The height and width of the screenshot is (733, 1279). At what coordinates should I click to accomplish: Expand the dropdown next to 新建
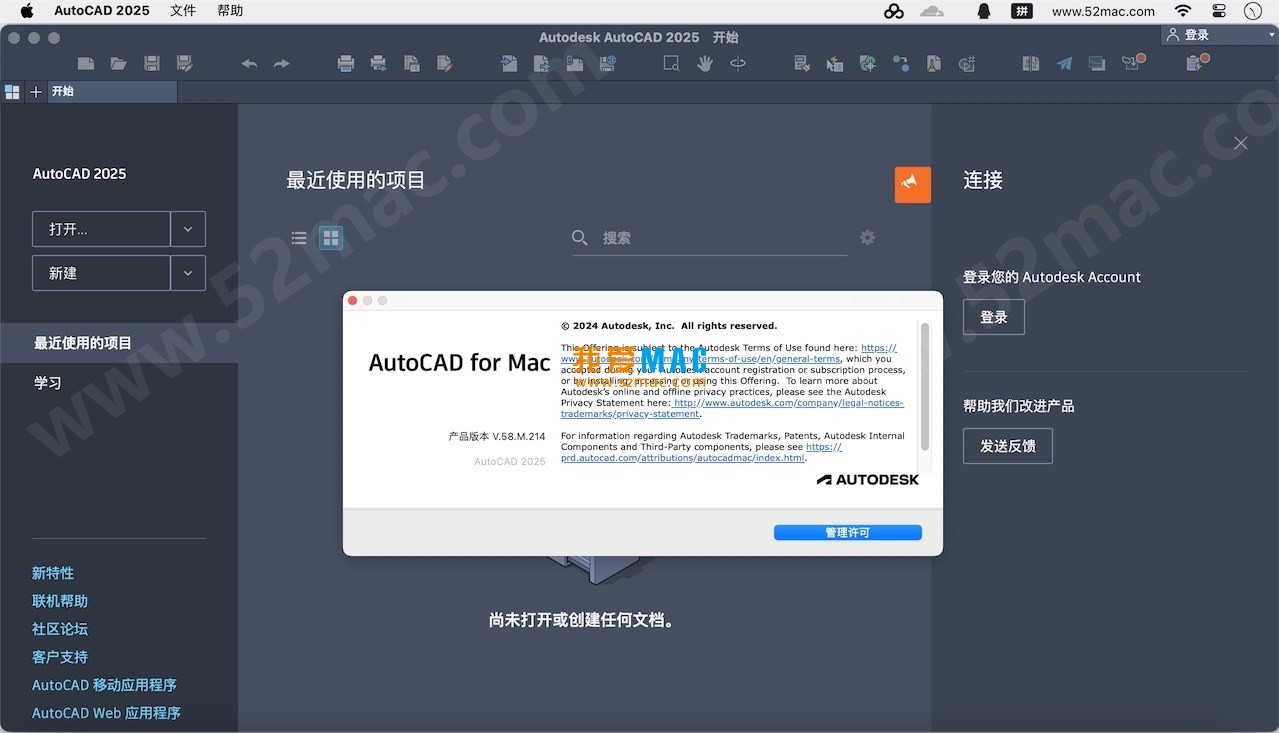(188, 273)
